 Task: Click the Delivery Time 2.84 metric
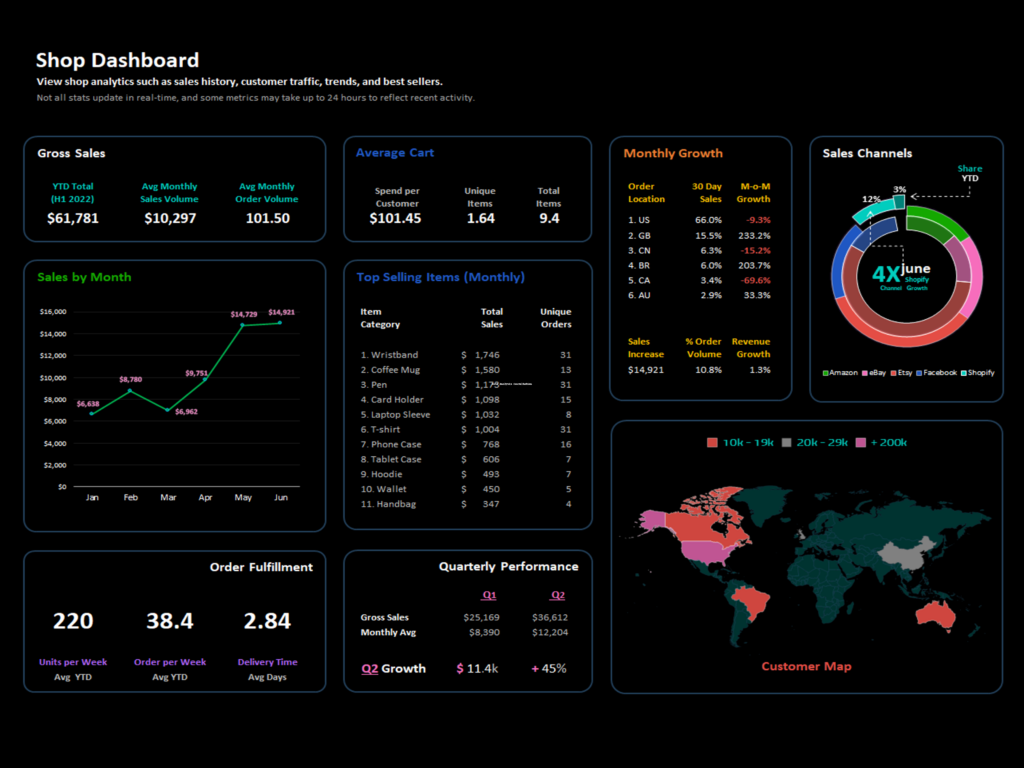click(267, 621)
